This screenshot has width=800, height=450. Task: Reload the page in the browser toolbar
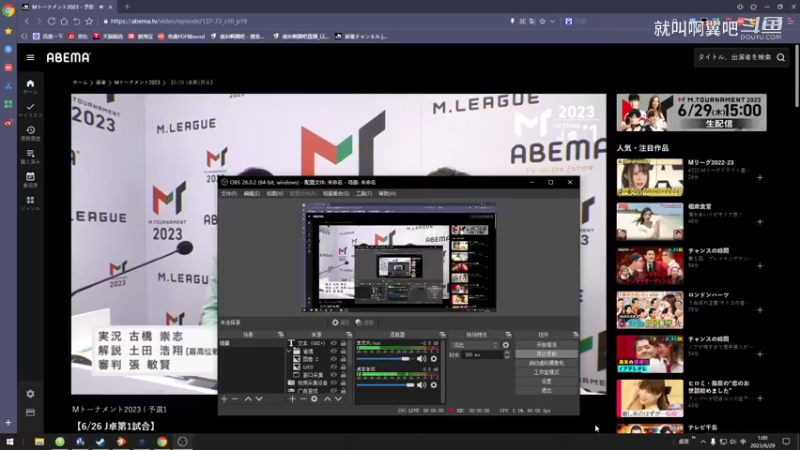click(52, 21)
